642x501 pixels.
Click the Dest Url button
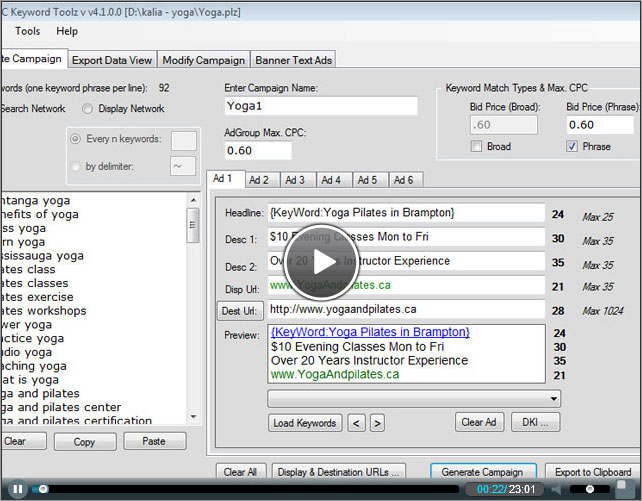(240, 311)
